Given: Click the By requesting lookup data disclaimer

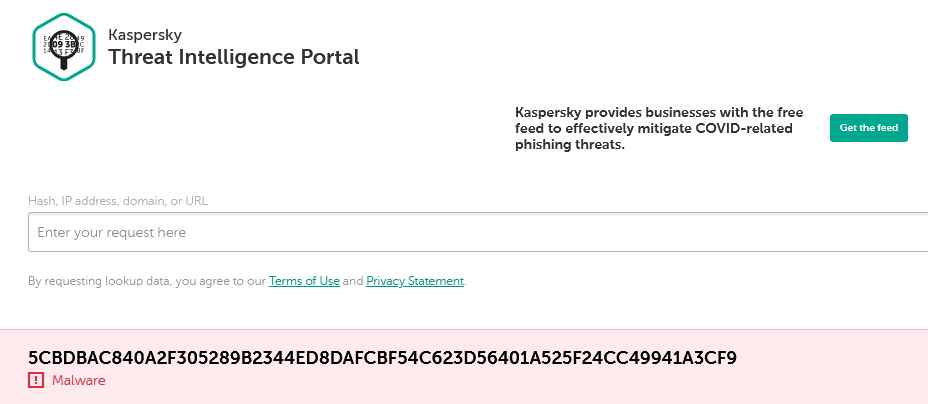Looking at the screenshot, I should click(x=147, y=281).
